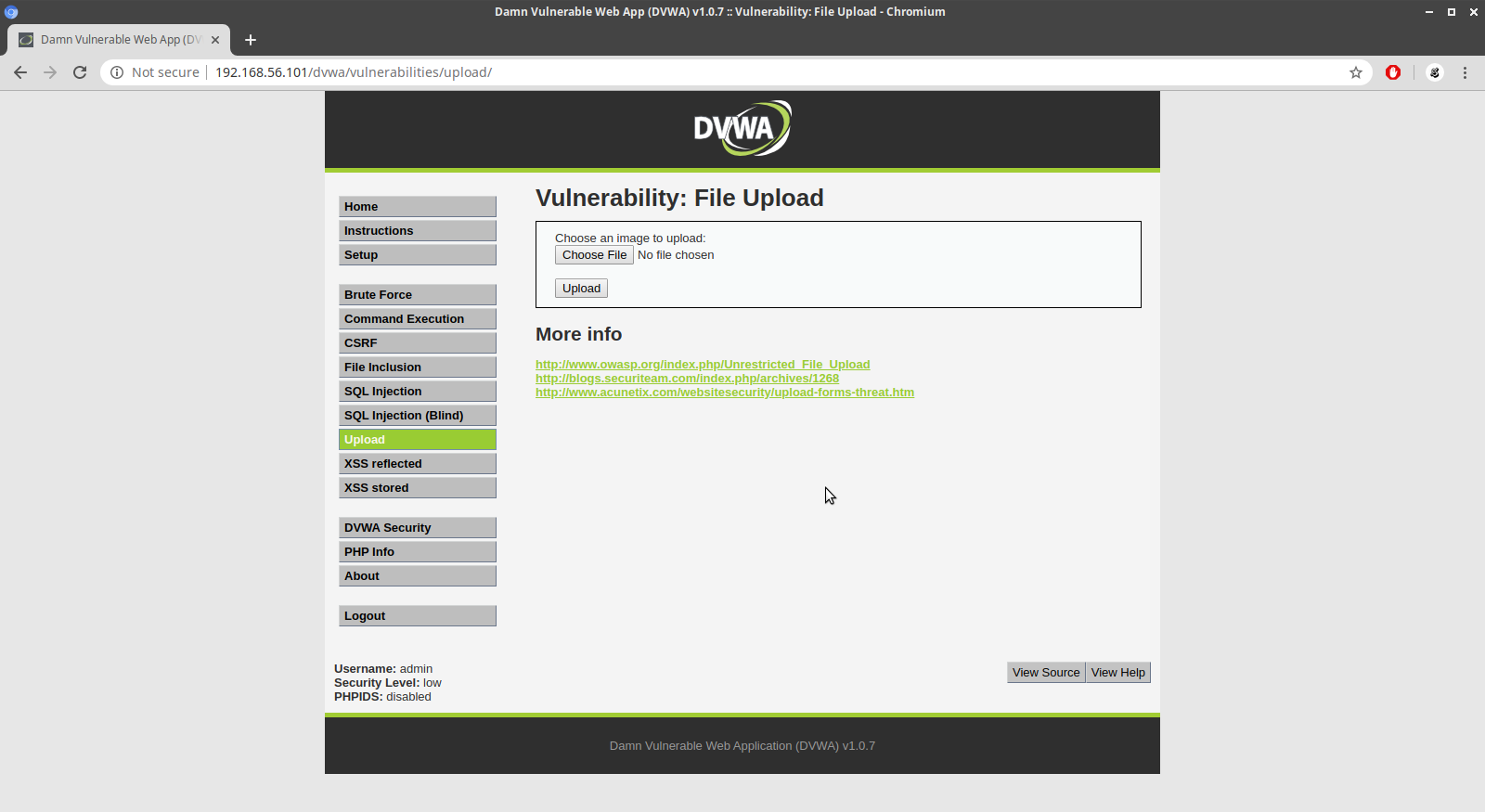This screenshot has width=1485, height=812.
Task: Open DVWA Security settings
Action: [418, 528]
